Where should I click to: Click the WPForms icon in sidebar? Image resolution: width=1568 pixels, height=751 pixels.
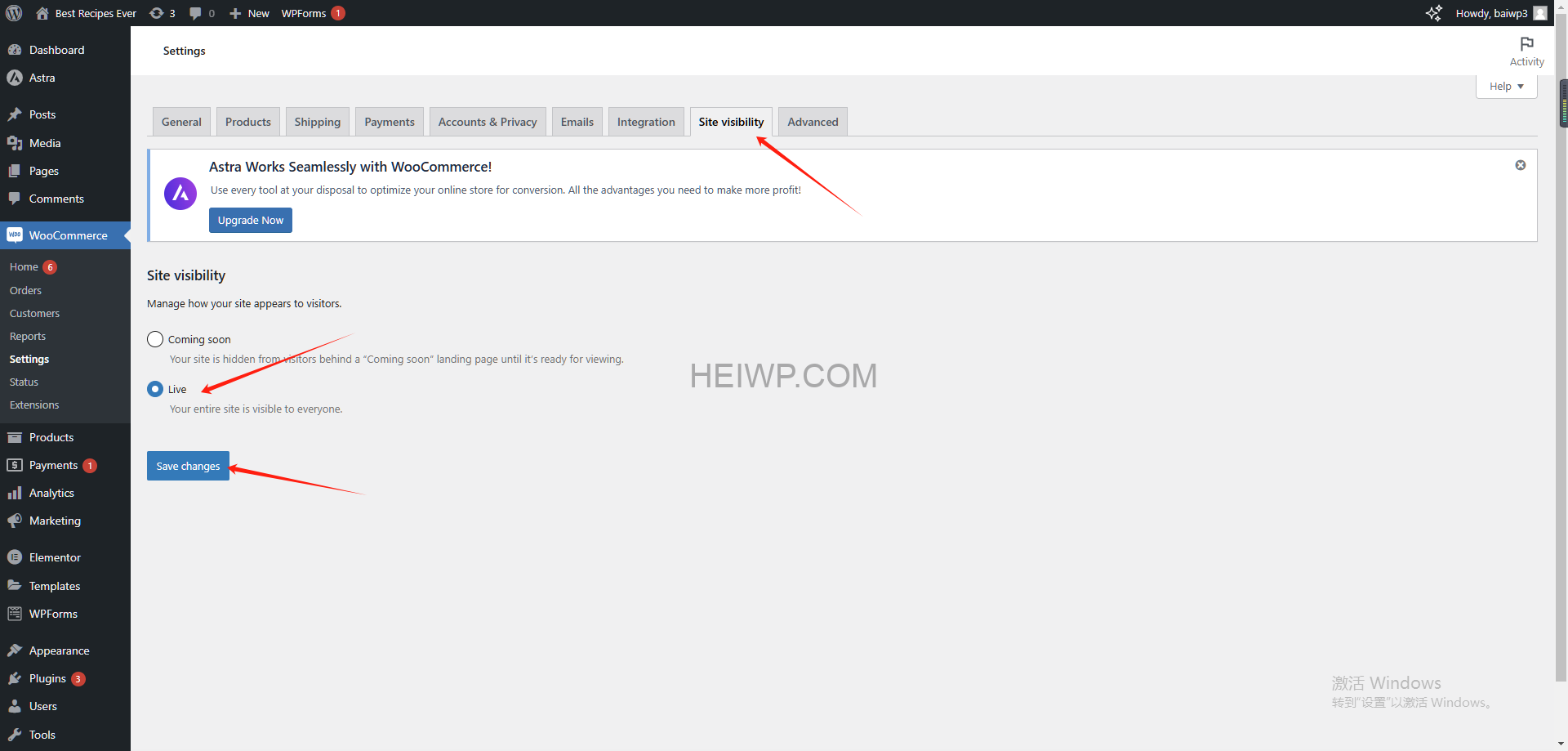15,614
